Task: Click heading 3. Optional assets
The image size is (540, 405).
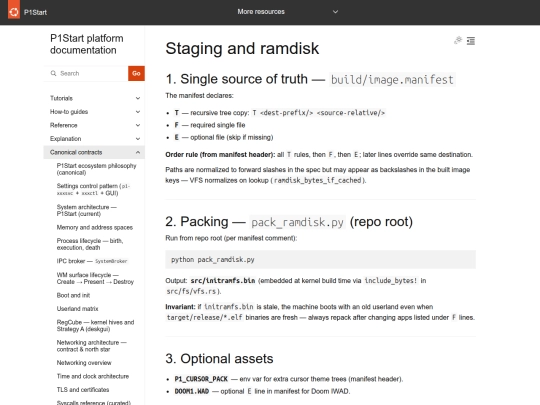Action: (219, 359)
